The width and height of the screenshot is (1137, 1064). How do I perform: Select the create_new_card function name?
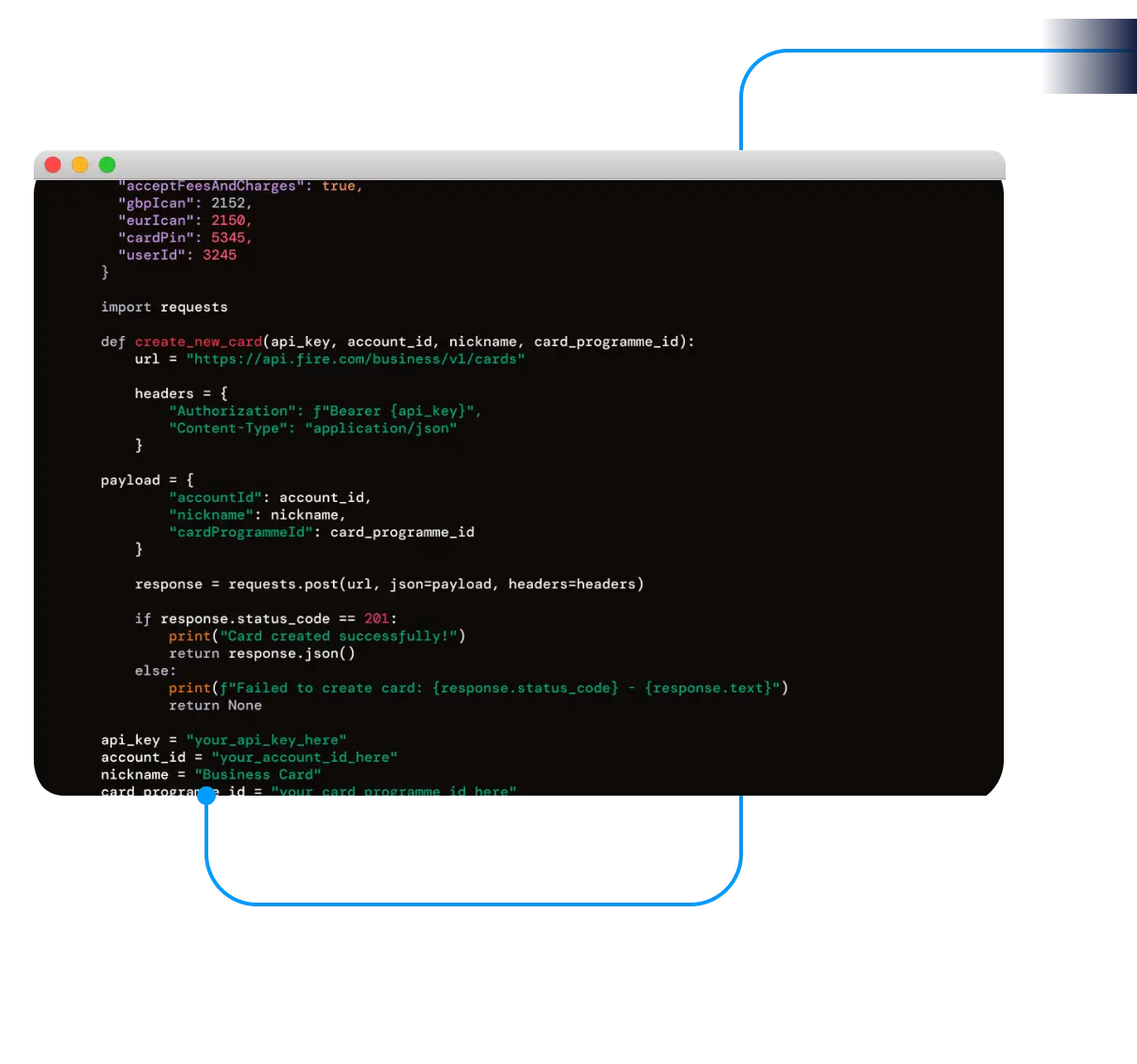(198, 342)
